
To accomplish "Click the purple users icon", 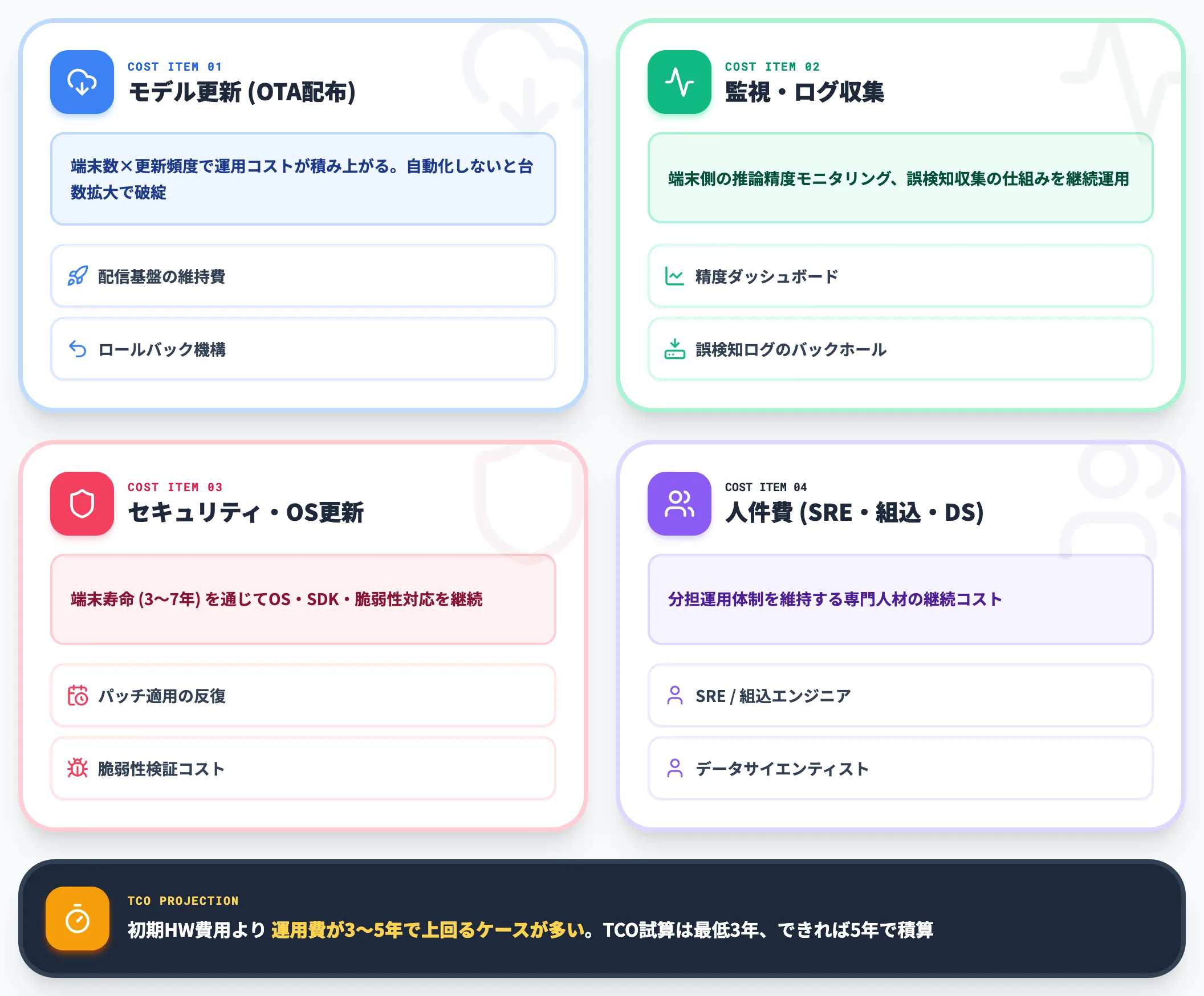I will [680, 503].
